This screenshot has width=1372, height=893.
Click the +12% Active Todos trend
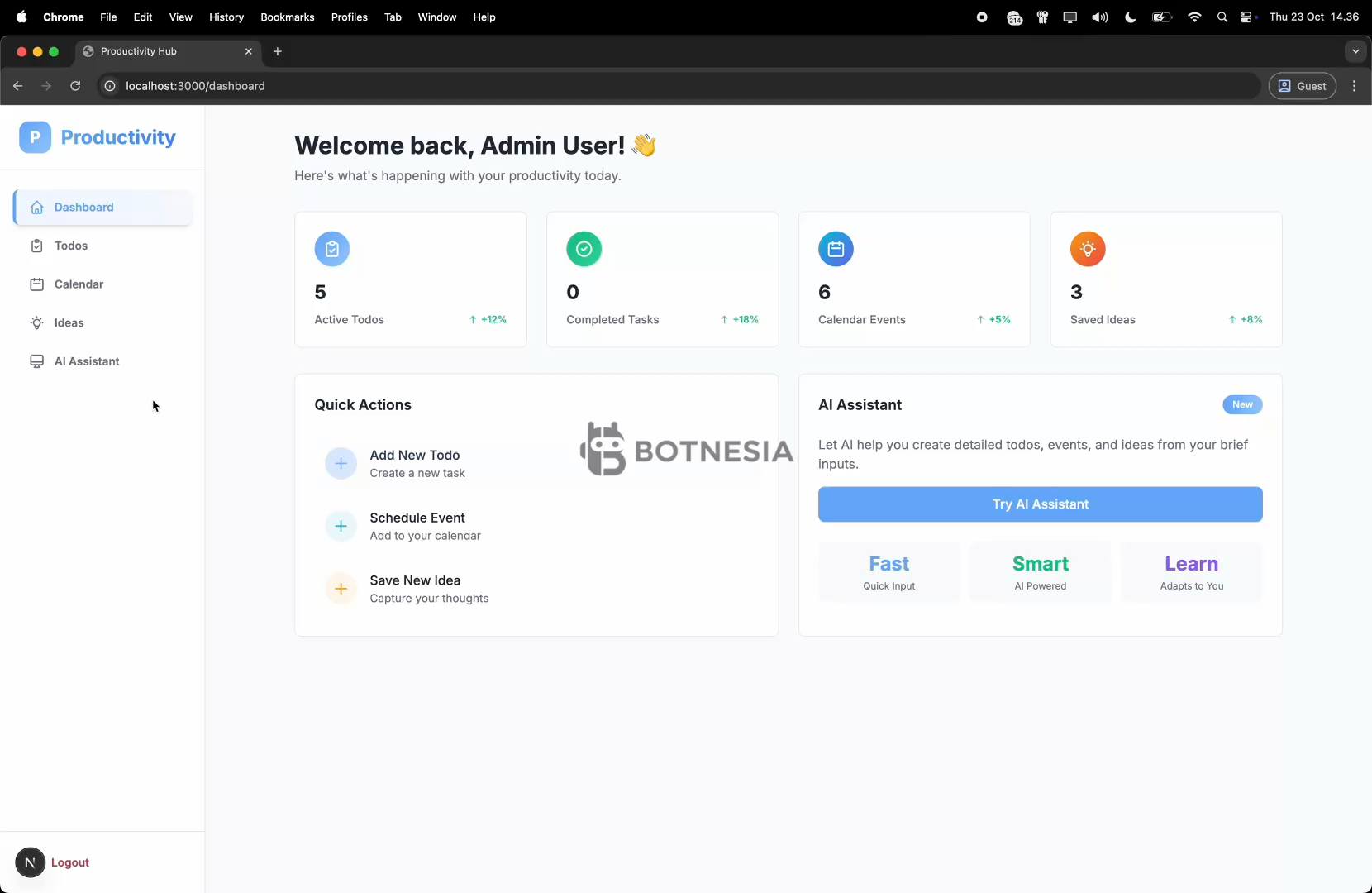coord(488,319)
